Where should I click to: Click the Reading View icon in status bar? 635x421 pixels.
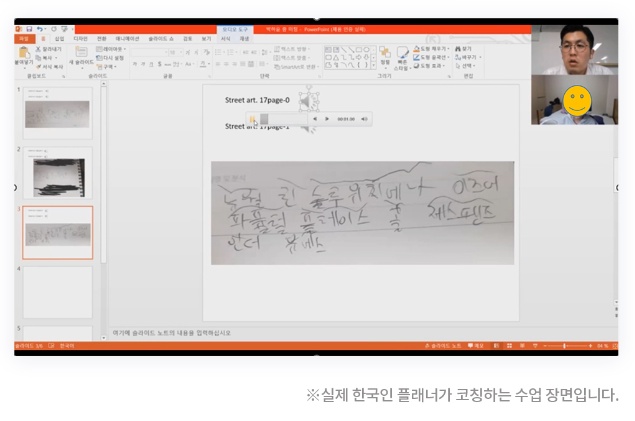click(x=522, y=346)
